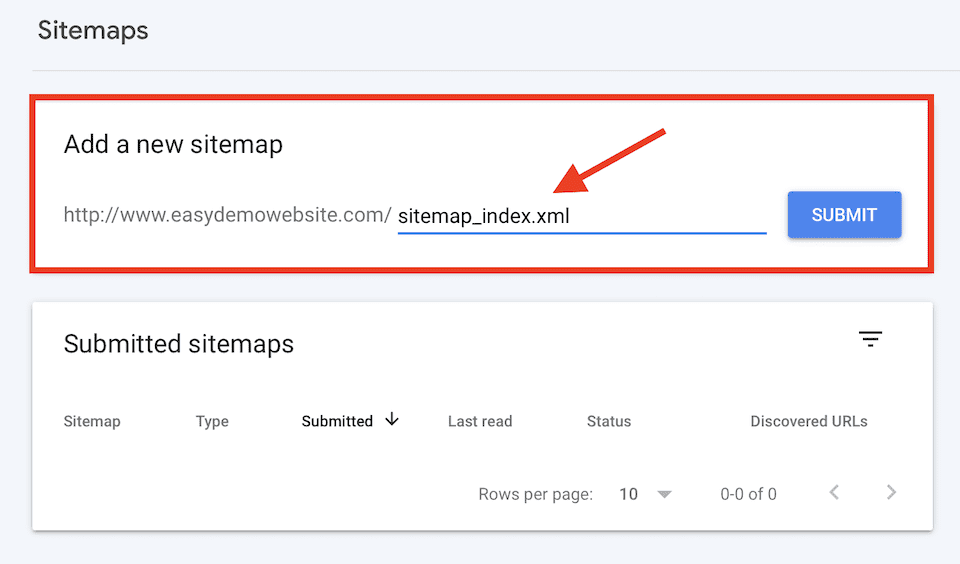Click the Submitted sitemaps heading
Viewport: 960px width, 564px height.
tap(179, 344)
